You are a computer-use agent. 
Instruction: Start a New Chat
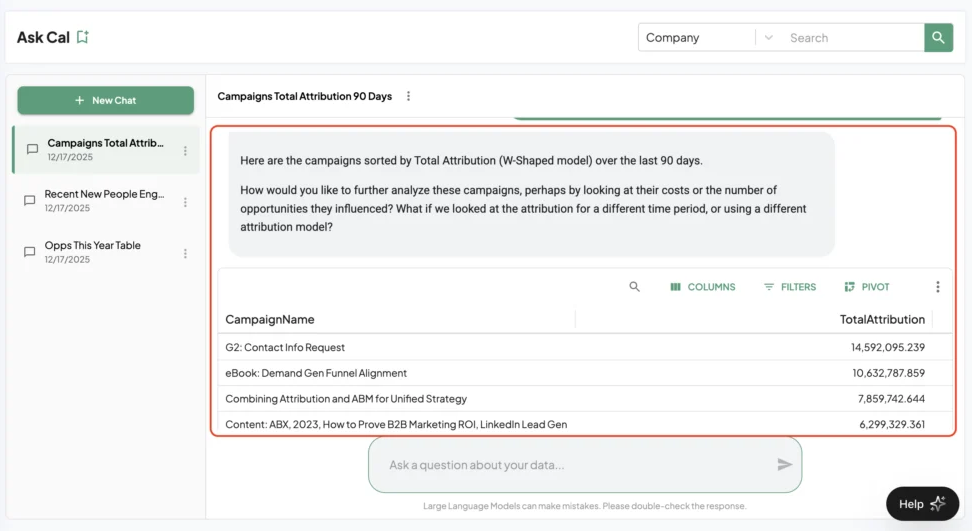[x=105, y=100]
